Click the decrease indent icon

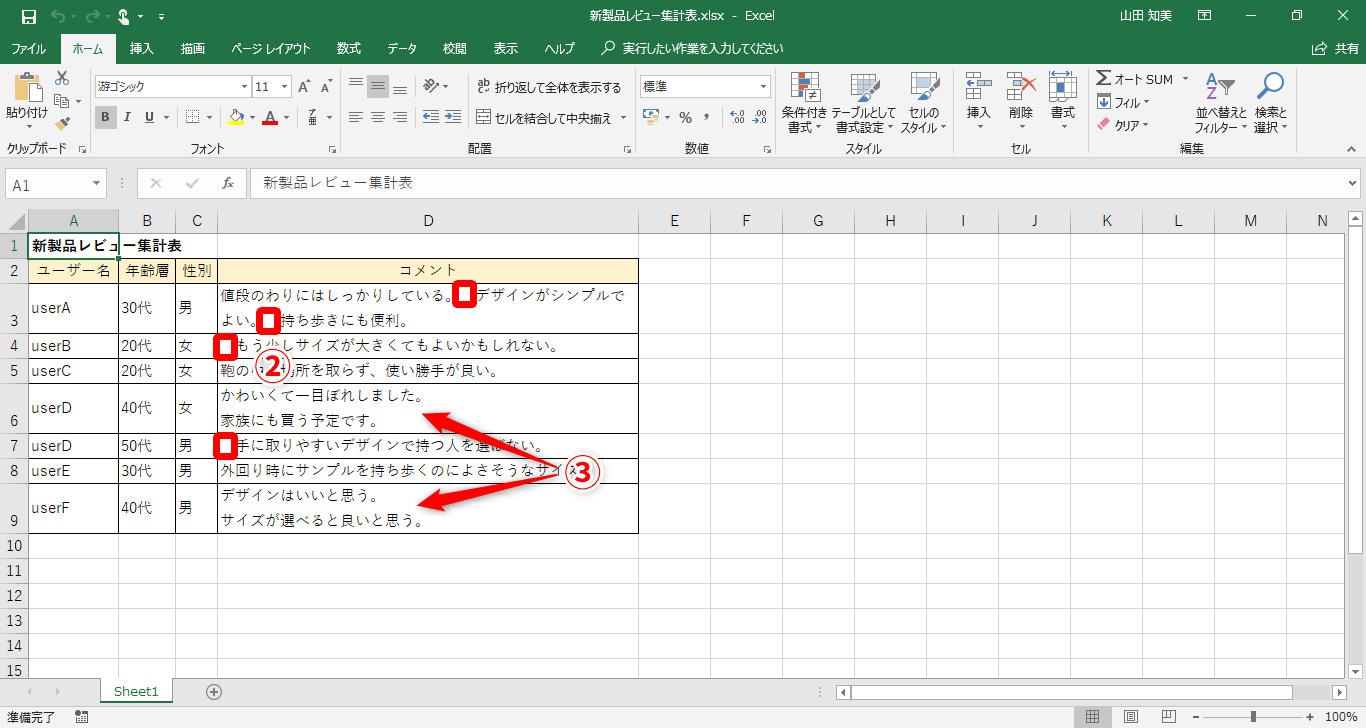[x=431, y=117]
